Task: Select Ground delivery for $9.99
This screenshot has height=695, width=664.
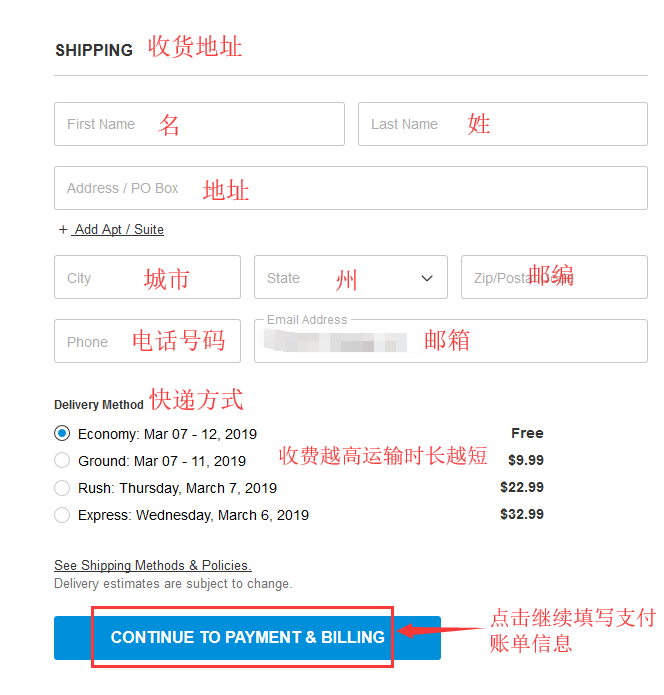Action: pos(62,461)
